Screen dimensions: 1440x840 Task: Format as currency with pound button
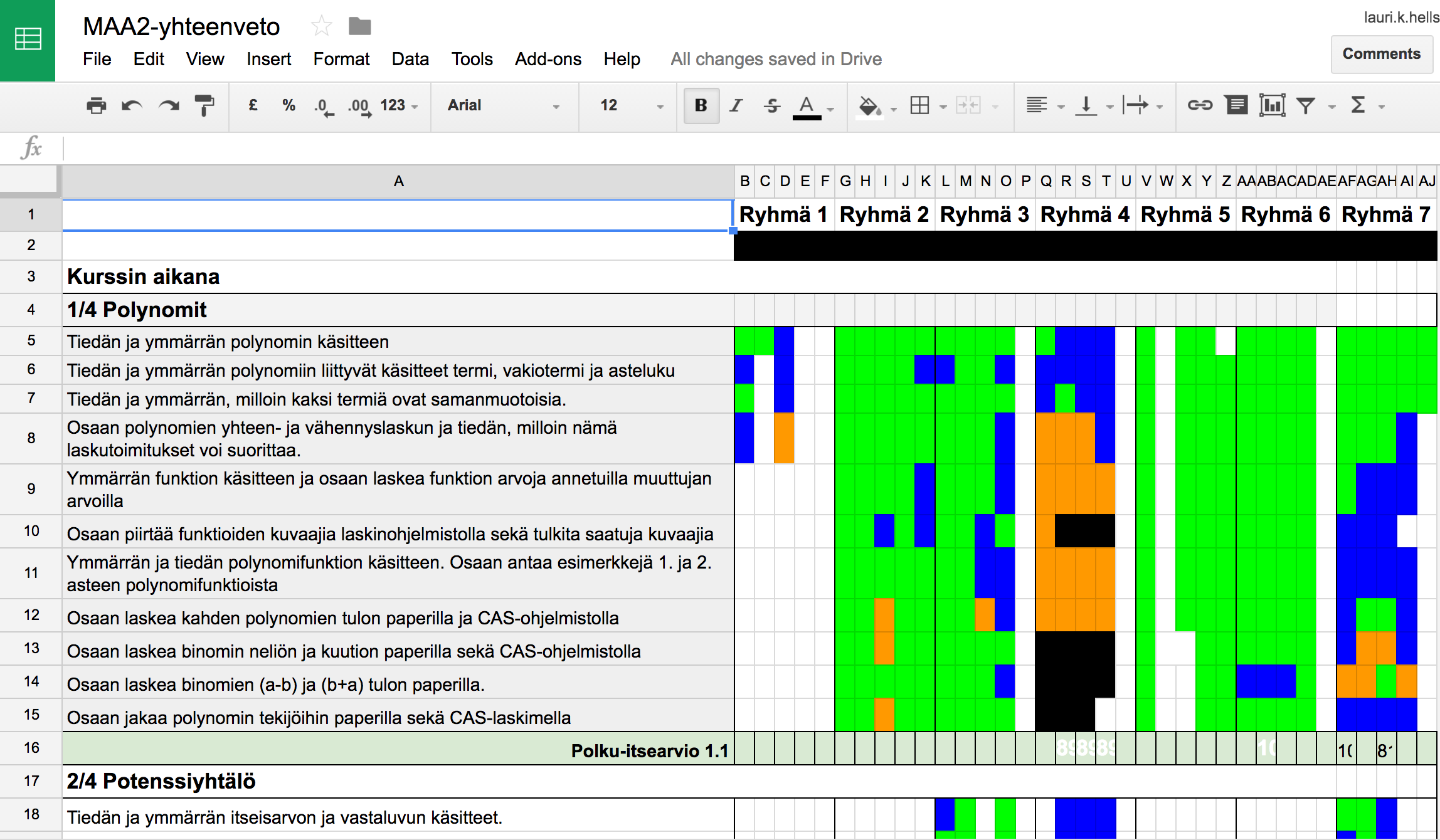coord(253,105)
